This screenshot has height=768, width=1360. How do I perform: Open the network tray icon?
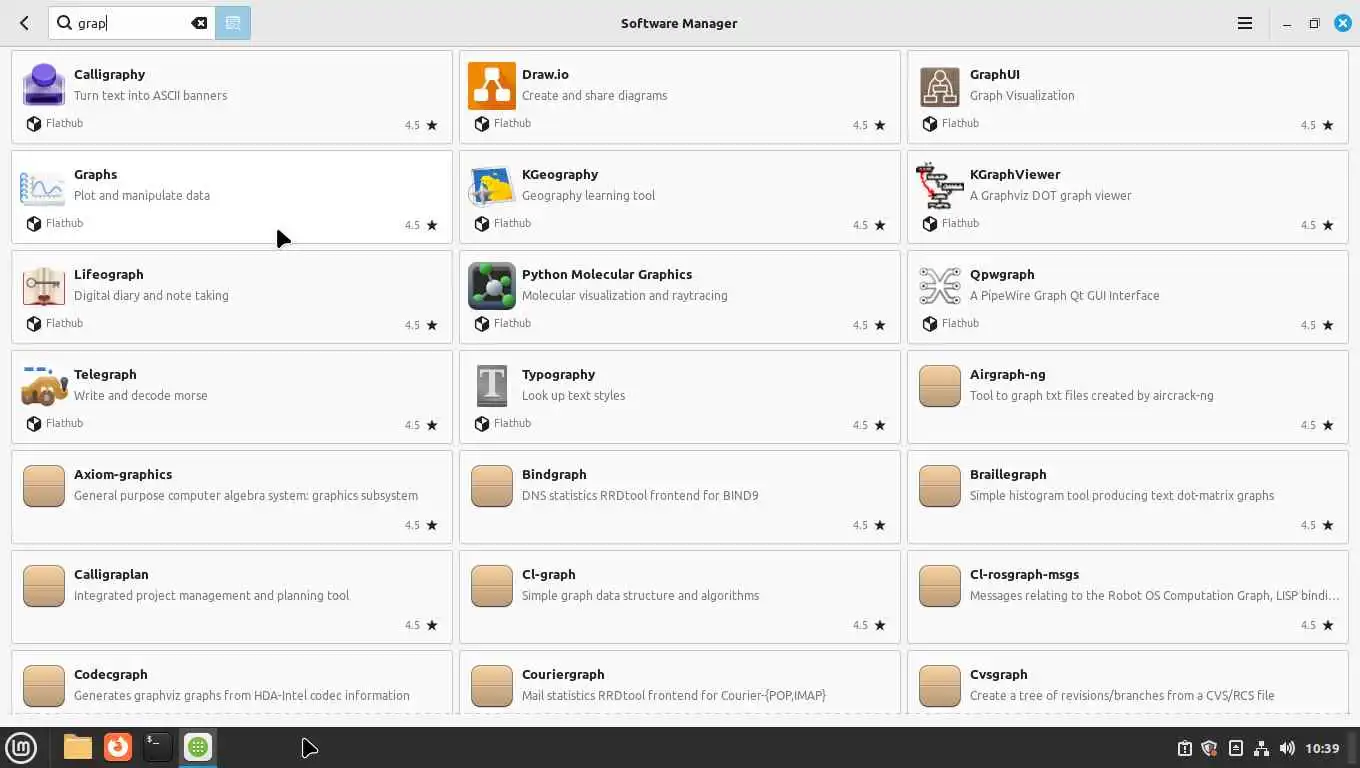(1261, 748)
